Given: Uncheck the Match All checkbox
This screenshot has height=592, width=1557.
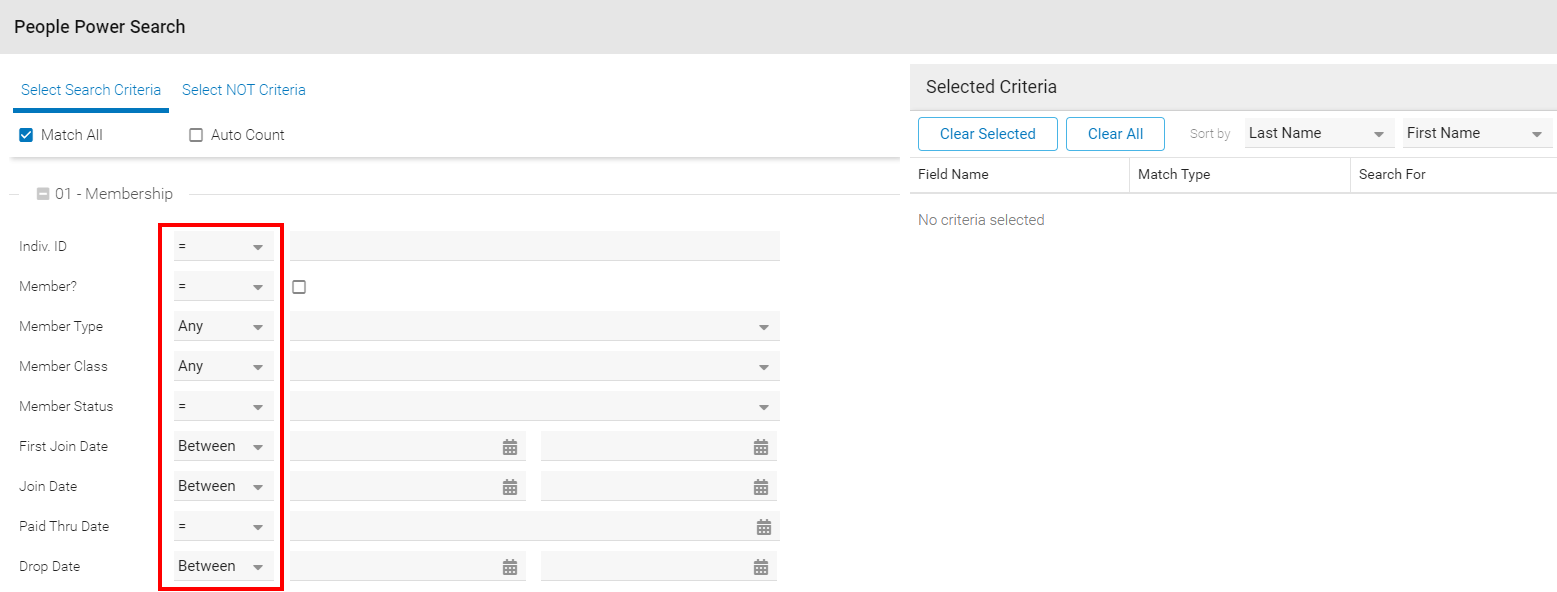Looking at the screenshot, I should 27,135.
